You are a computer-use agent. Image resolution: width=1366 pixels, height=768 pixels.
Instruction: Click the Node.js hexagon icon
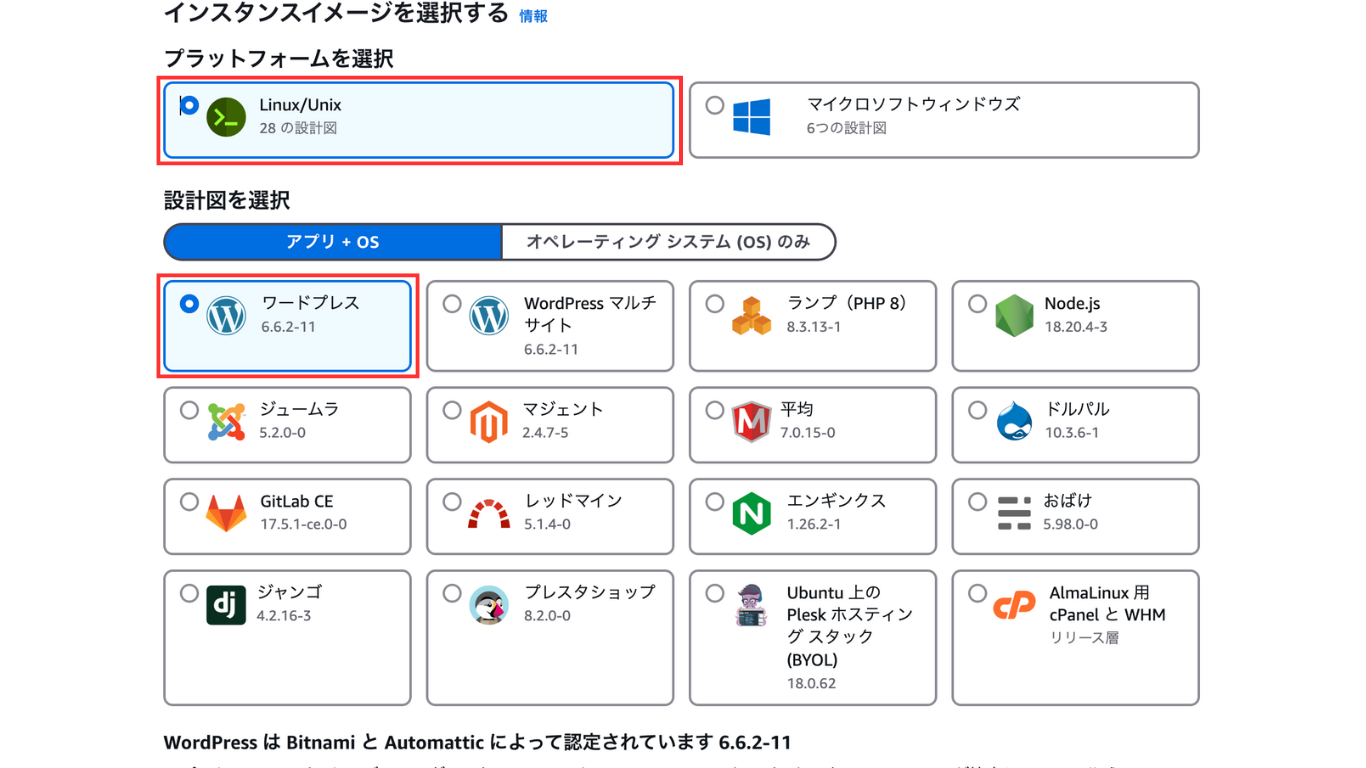pos(1014,316)
